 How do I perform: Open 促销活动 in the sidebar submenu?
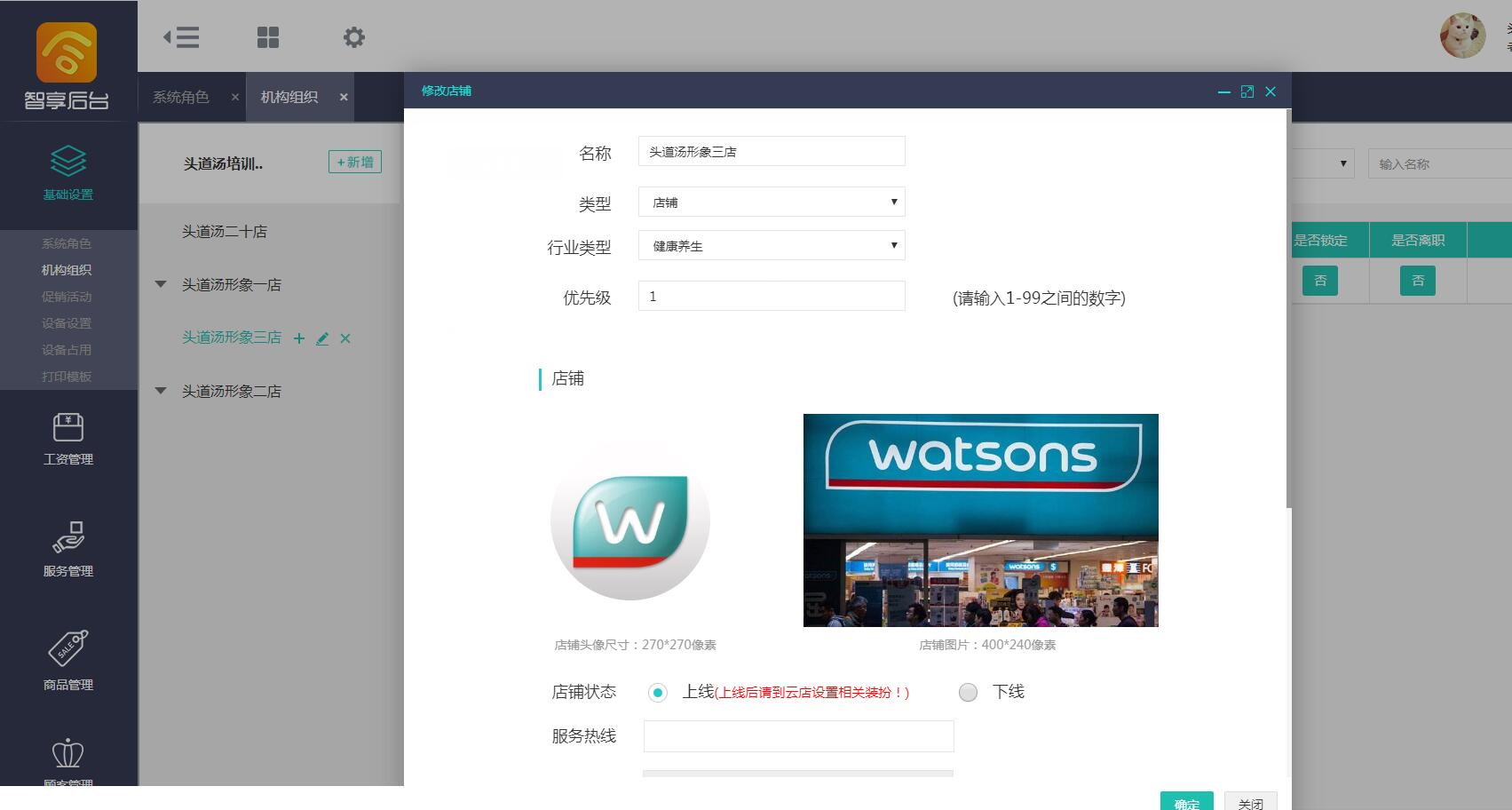point(67,297)
